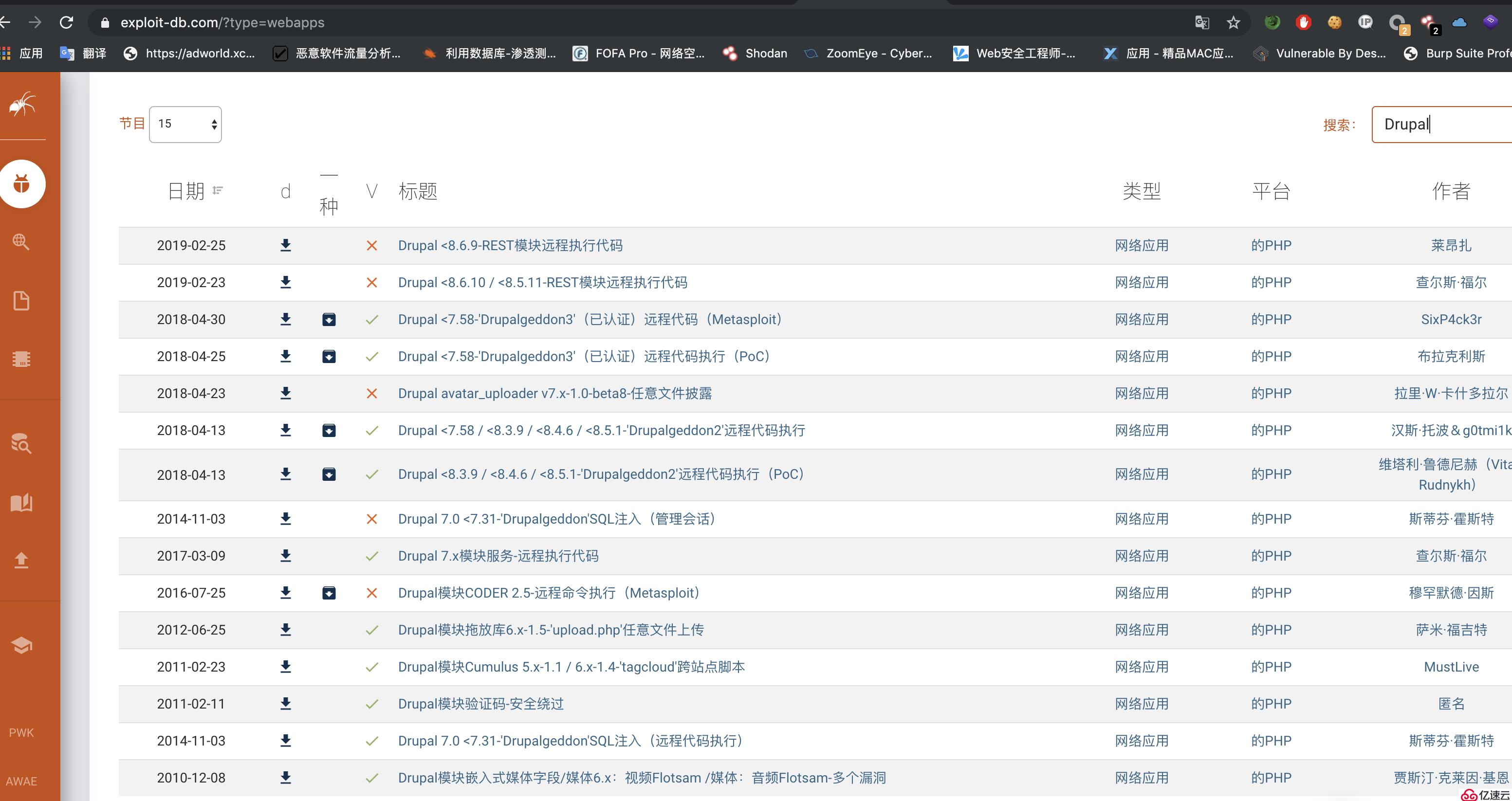1512x801 pixels.
Task: Open the Shellcodes chip icon in sidebar
Action: coord(21,359)
